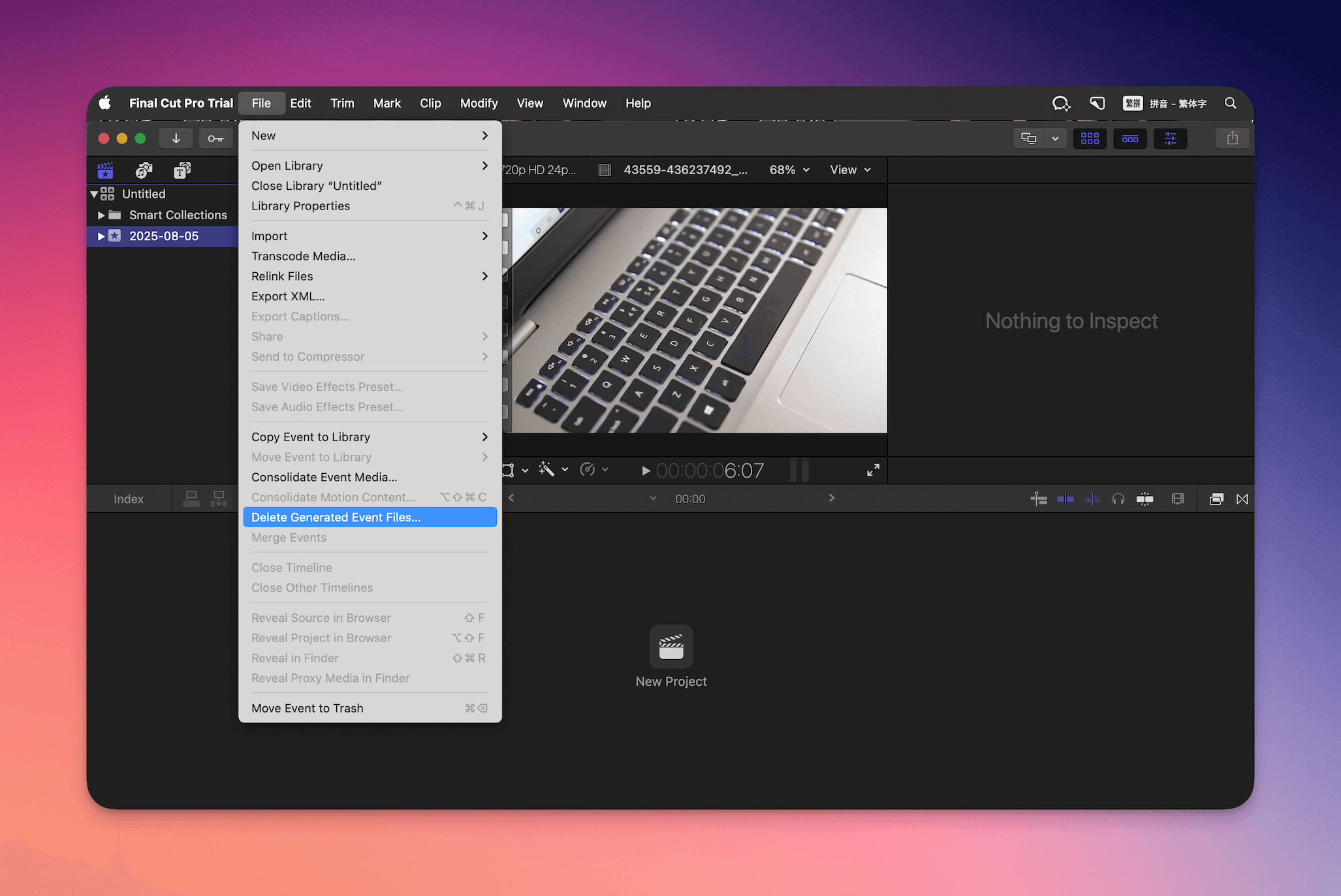Image resolution: width=1341 pixels, height=896 pixels.
Task: Go forward in timeline history
Action: point(831,498)
